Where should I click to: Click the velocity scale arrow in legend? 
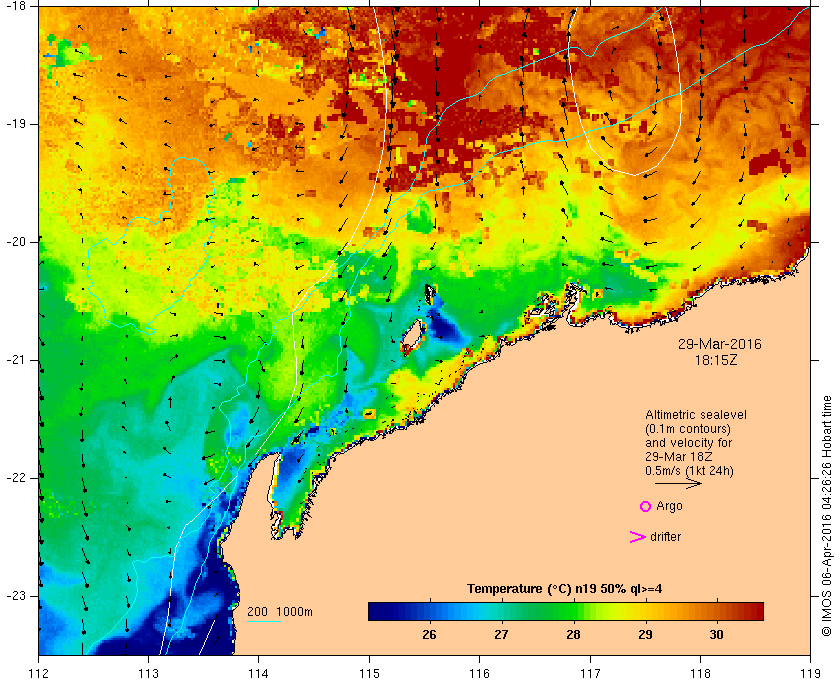pyautogui.click(x=678, y=483)
